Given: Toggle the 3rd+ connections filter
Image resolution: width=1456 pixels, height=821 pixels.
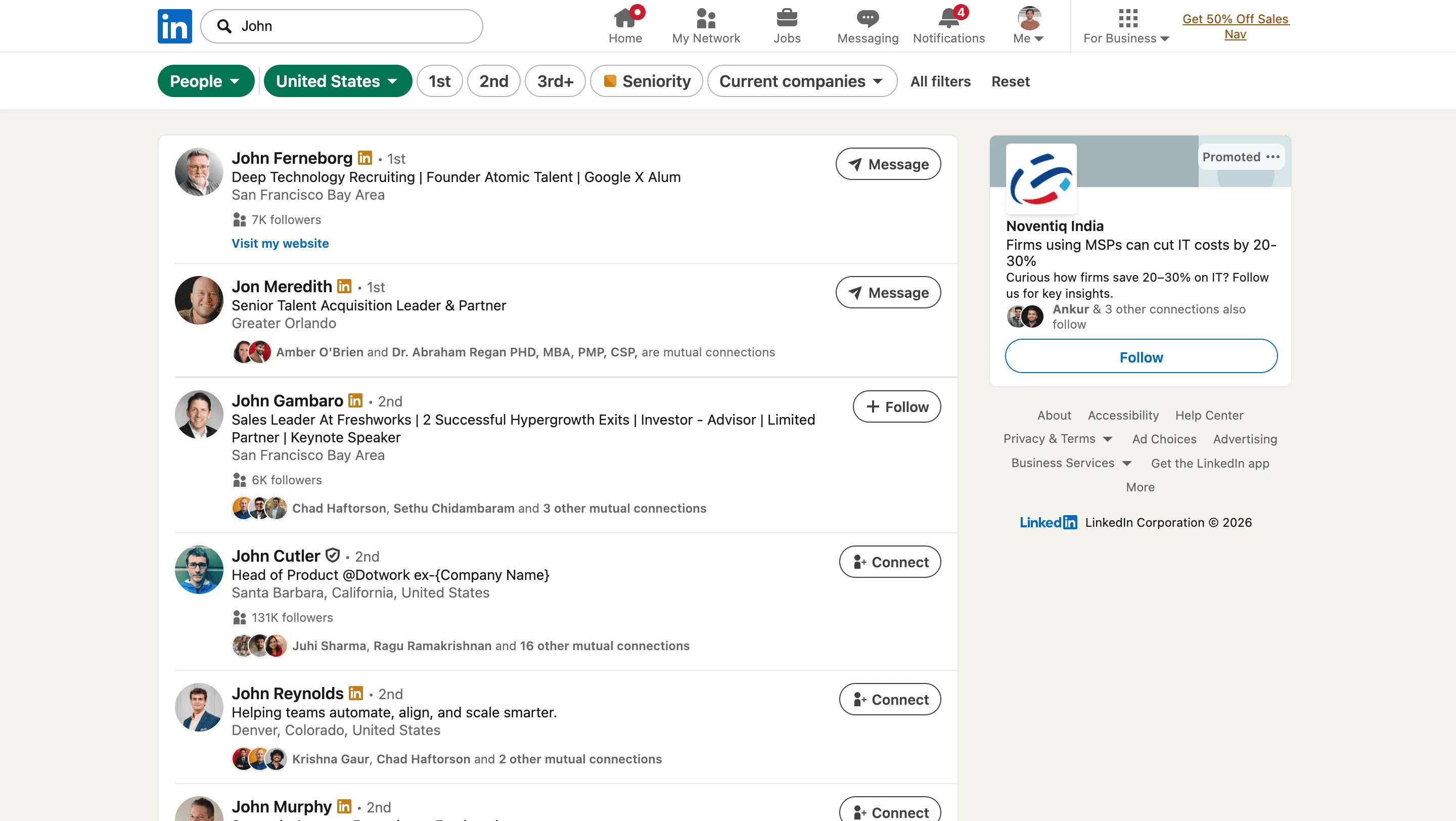Looking at the screenshot, I should point(555,81).
